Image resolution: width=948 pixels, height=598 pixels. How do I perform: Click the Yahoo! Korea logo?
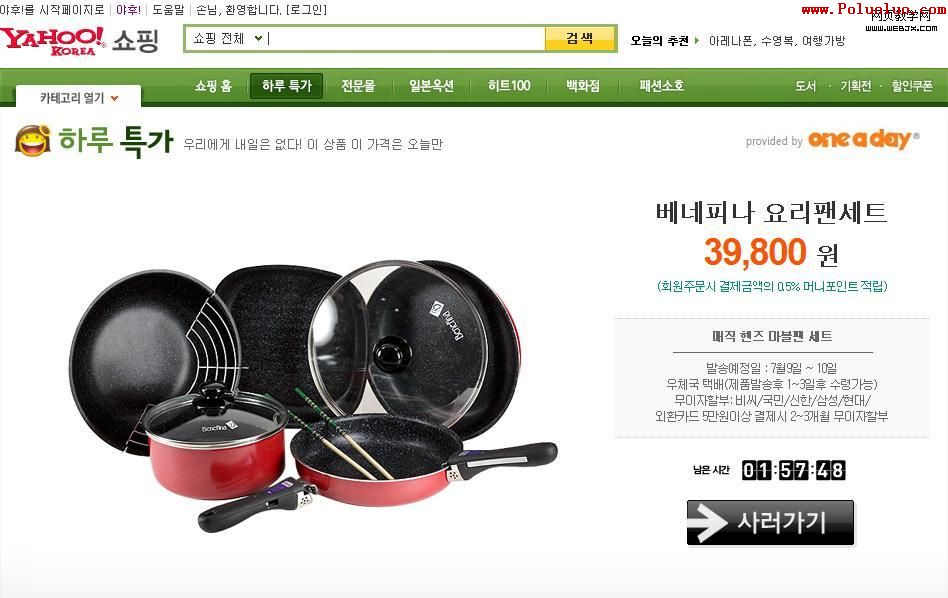click(x=52, y=41)
